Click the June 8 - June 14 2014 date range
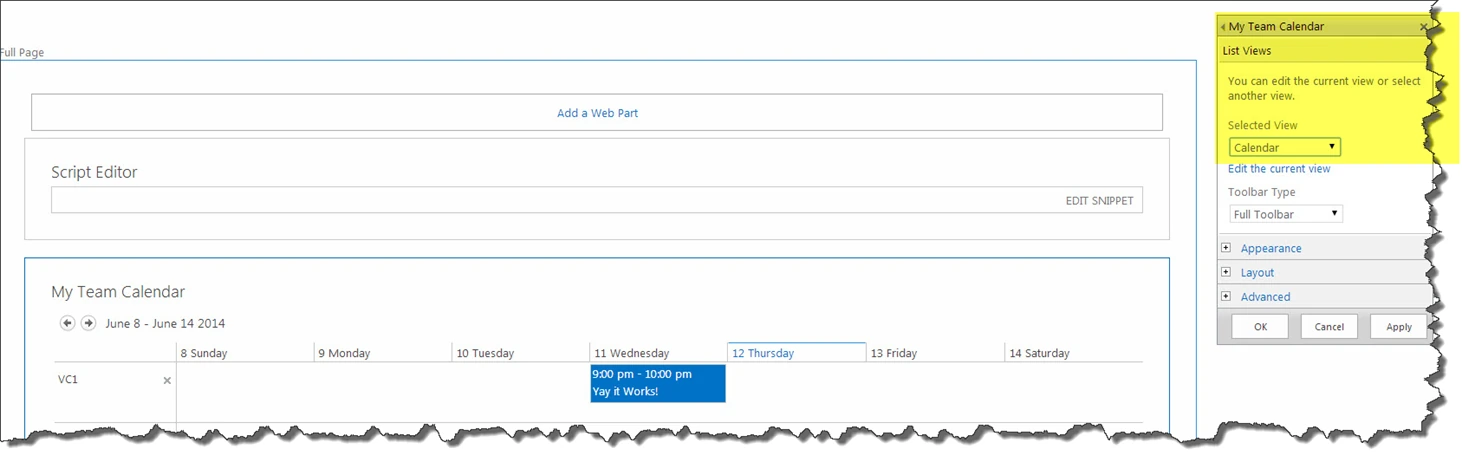 tap(165, 323)
